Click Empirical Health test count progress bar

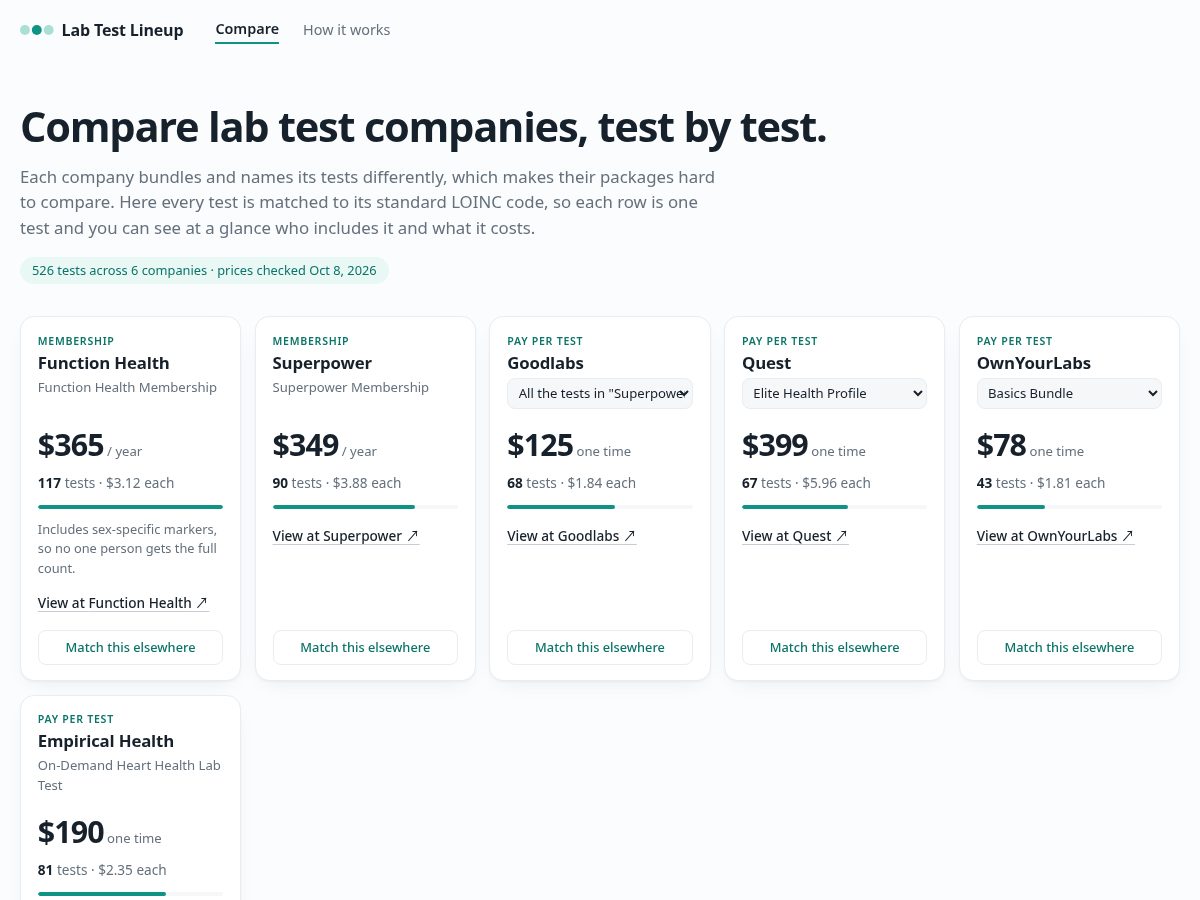130,893
